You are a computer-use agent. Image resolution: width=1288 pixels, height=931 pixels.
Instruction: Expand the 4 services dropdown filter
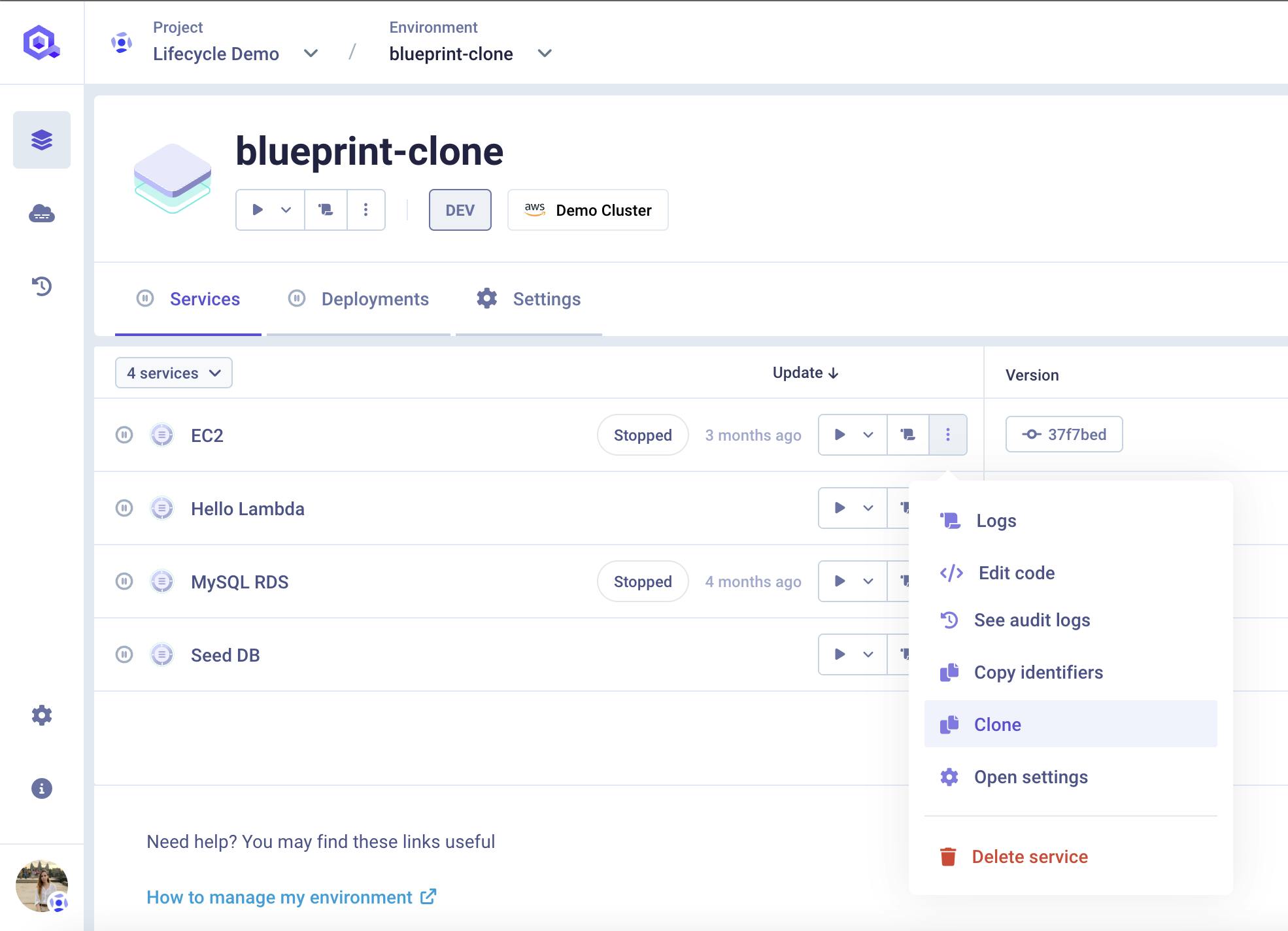tap(173, 372)
